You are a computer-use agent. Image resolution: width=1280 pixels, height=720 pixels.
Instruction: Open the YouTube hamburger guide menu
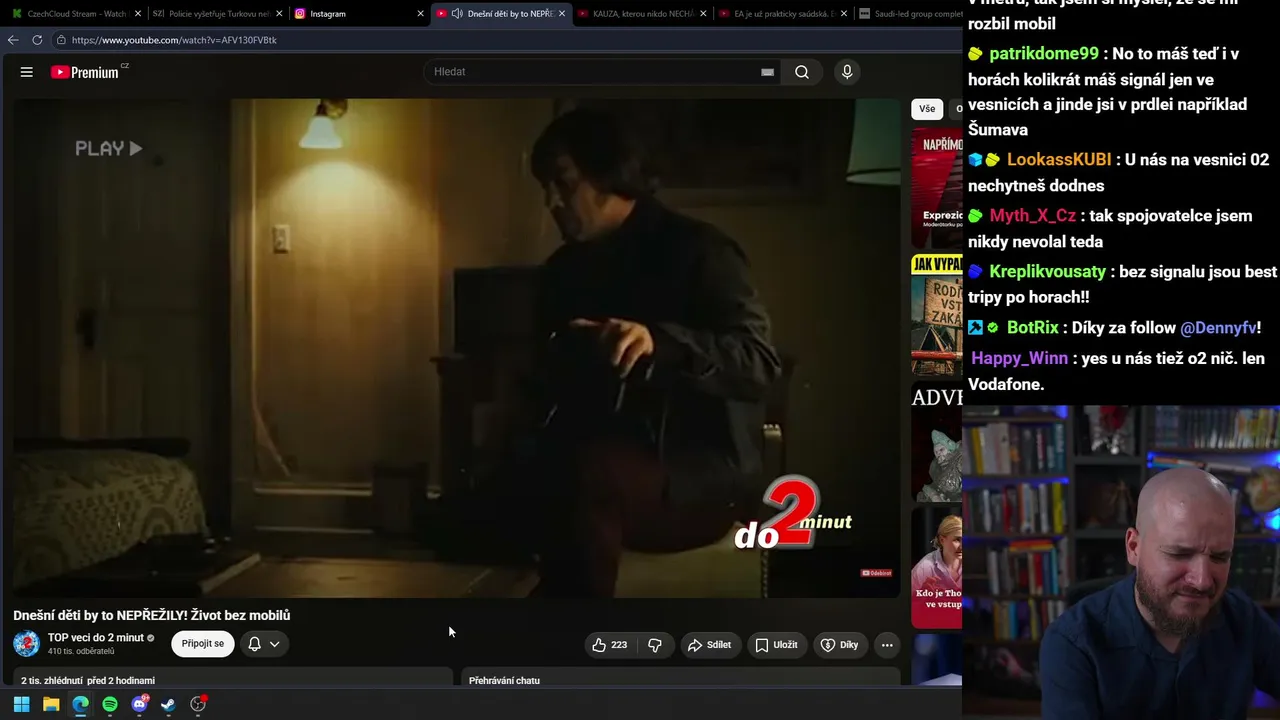click(27, 72)
